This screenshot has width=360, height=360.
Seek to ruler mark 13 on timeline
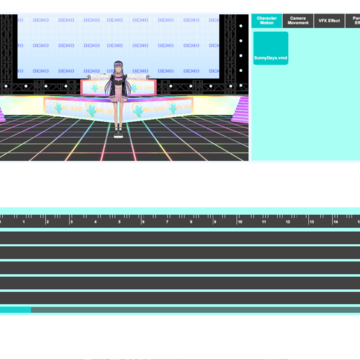(x=312, y=222)
